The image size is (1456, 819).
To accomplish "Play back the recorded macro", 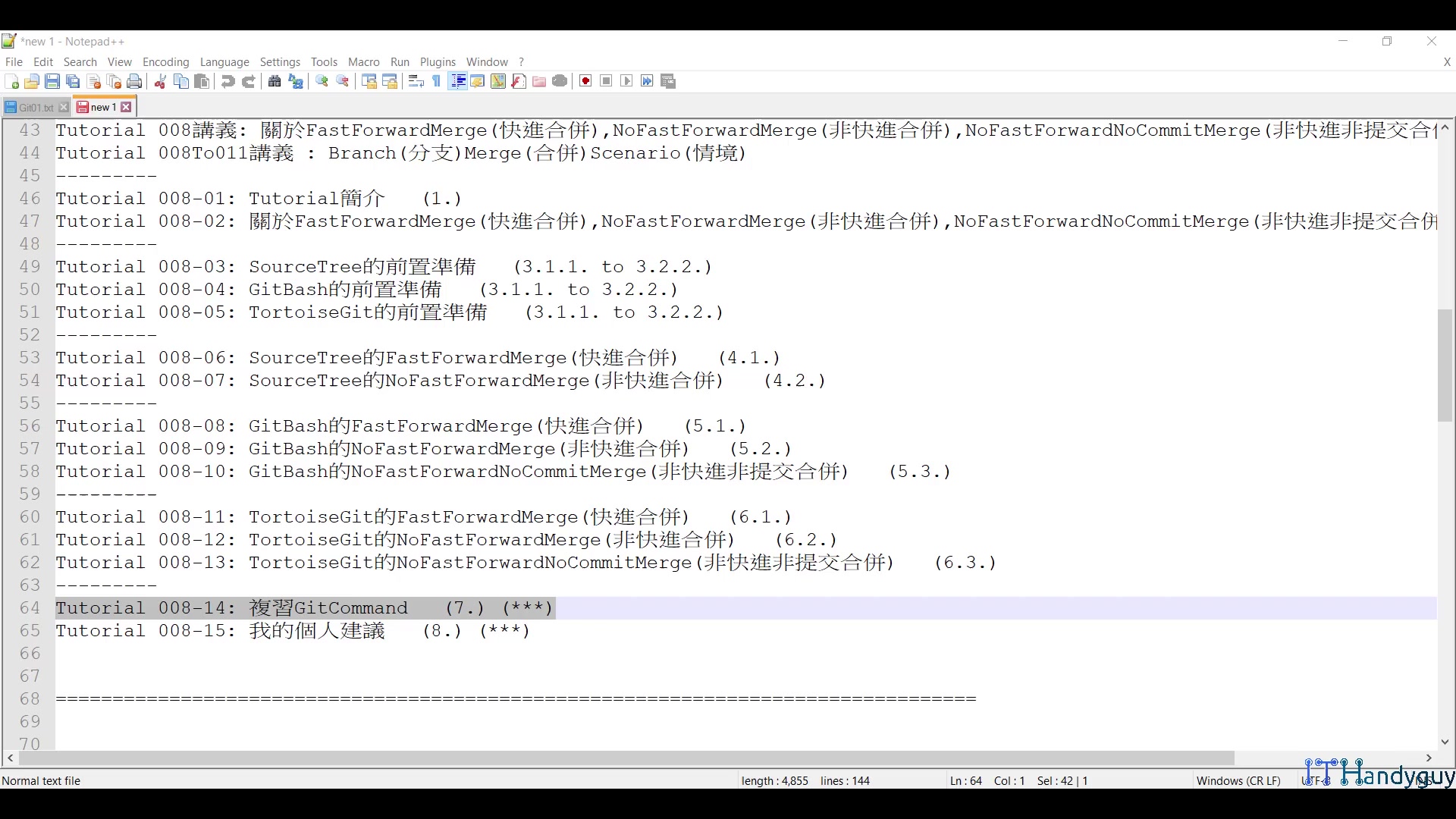I will 626,81.
